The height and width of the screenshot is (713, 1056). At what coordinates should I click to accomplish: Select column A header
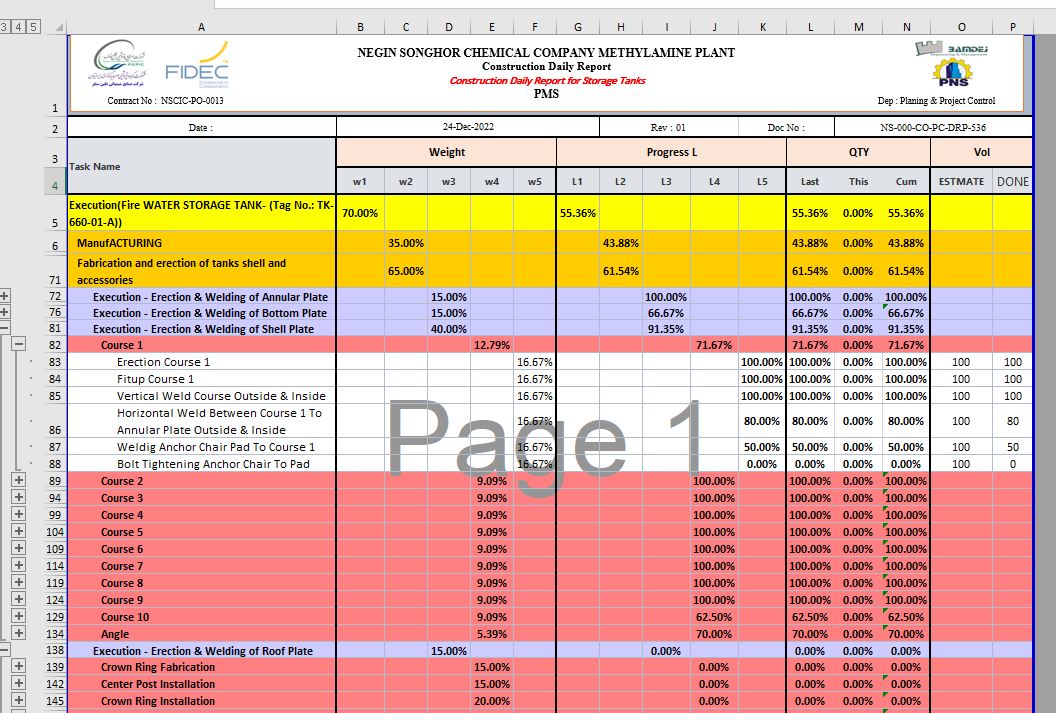coord(201,26)
